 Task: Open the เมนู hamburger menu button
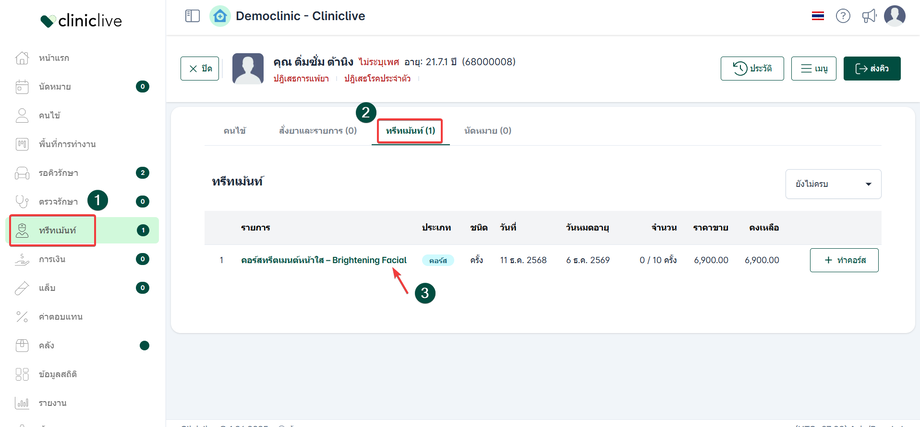[813, 68]
